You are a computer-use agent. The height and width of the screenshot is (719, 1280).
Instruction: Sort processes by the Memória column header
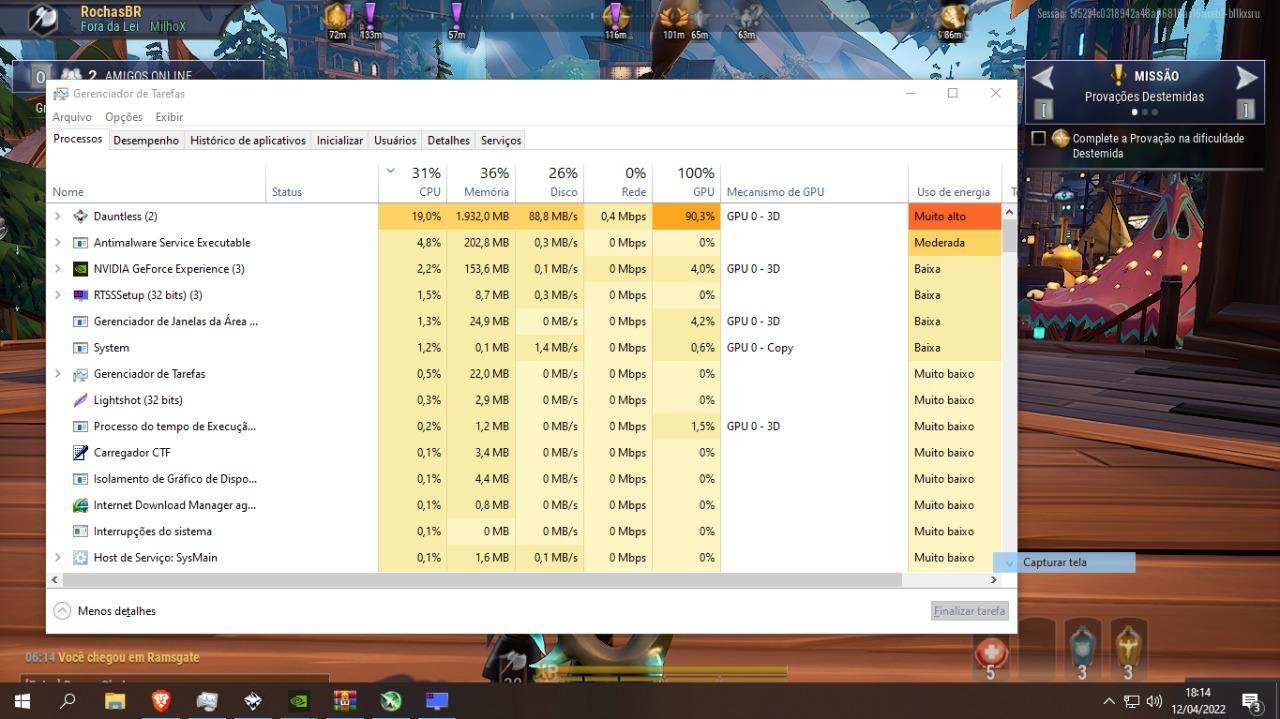point(481,182)
